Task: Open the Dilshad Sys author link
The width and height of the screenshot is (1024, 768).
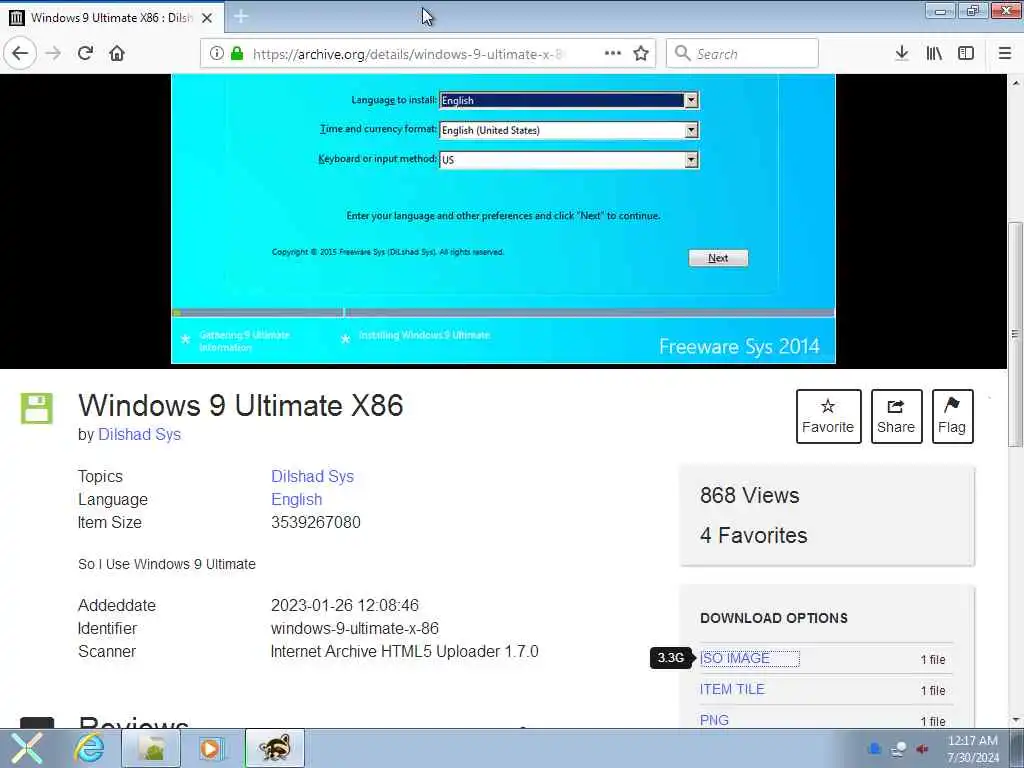Action: (139, 434)
